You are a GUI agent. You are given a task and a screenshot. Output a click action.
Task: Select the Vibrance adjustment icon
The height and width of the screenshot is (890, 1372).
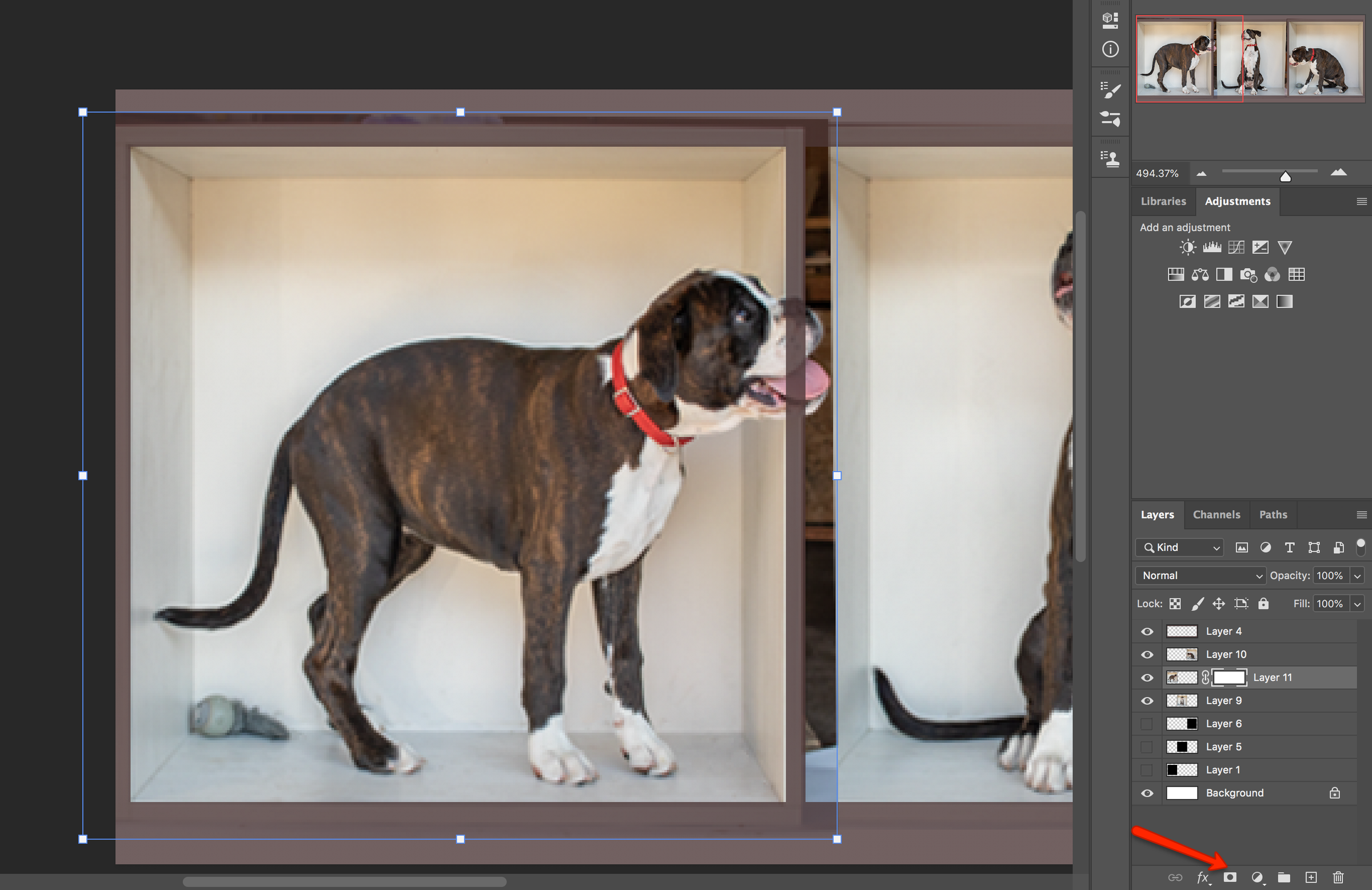1285,247
